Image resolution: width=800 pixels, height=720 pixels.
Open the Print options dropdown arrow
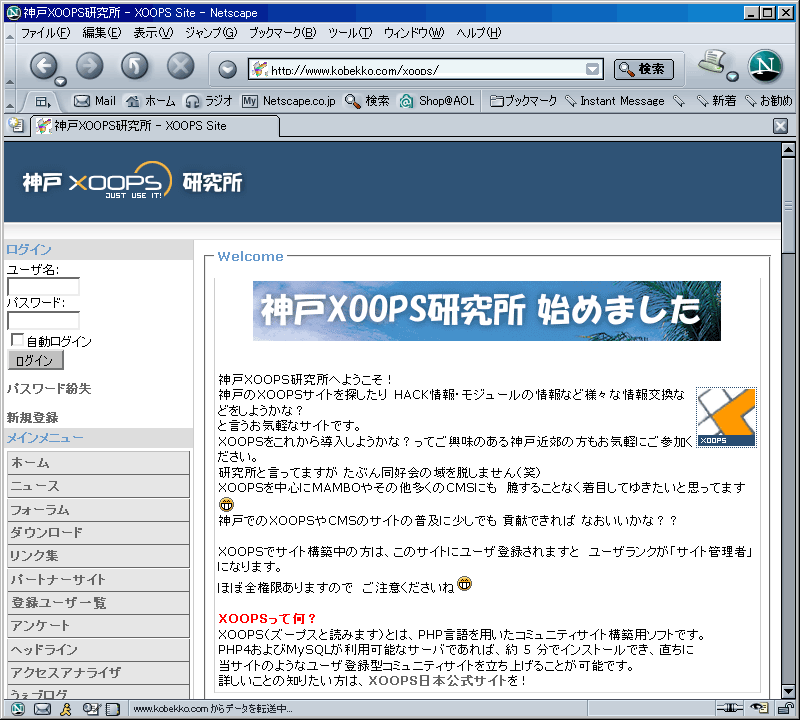pos(733,76)
